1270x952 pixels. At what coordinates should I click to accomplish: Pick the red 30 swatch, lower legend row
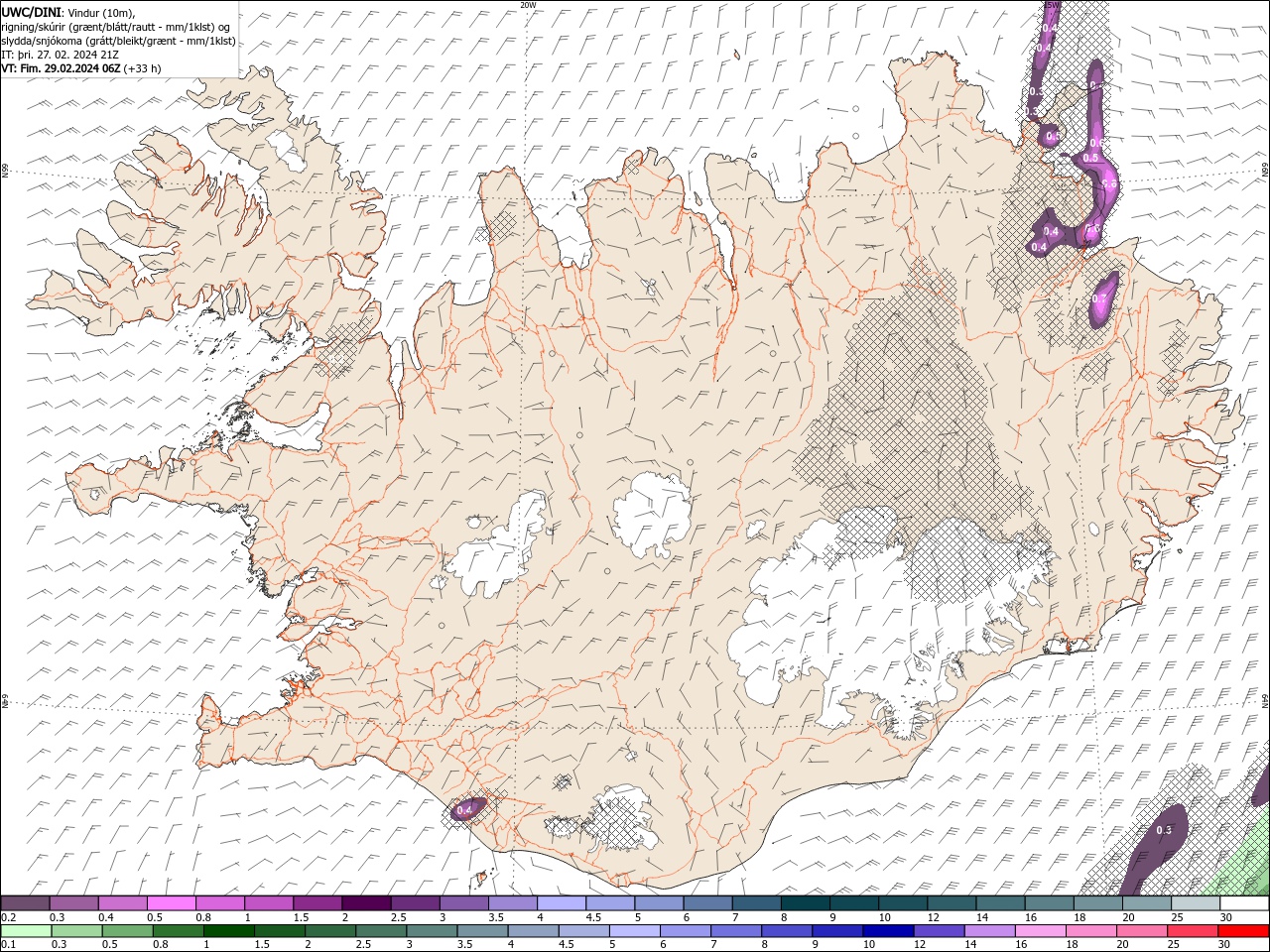1243,931
